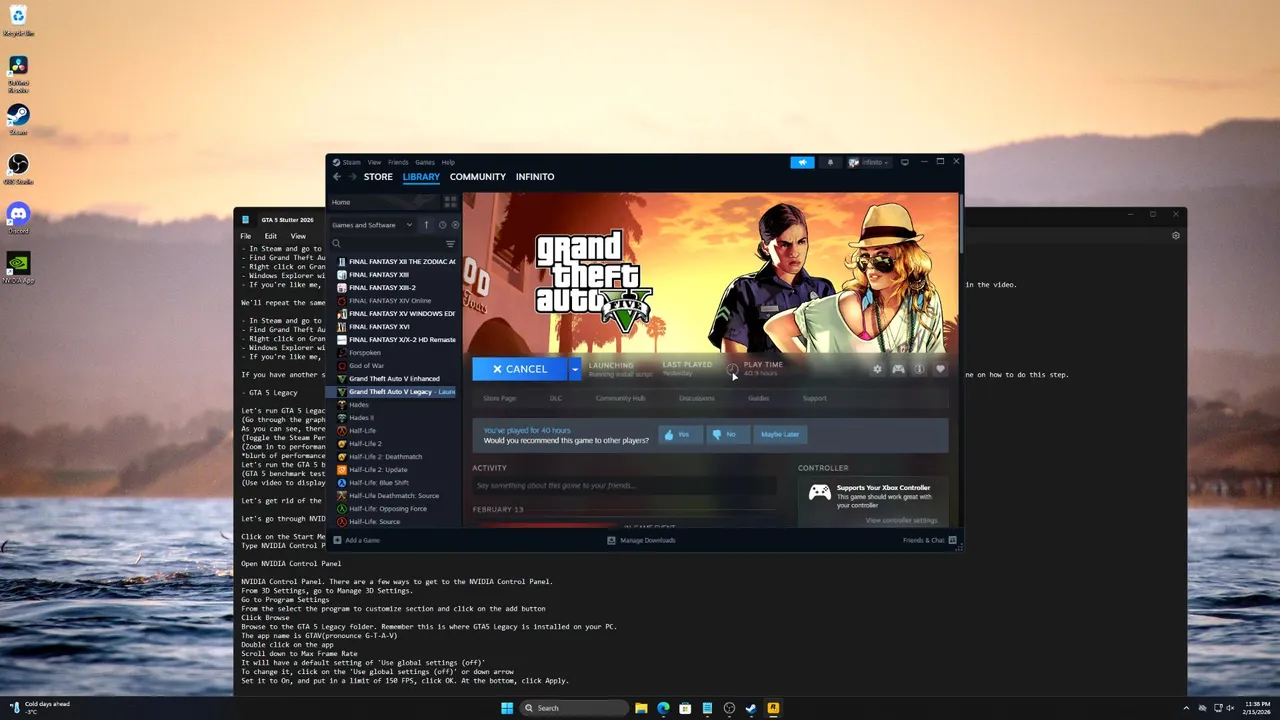Select Grand Theft Auto V Enhanced entry
Screen dimensions: 1280x720
pyautogui.click(x=396, y=378)
